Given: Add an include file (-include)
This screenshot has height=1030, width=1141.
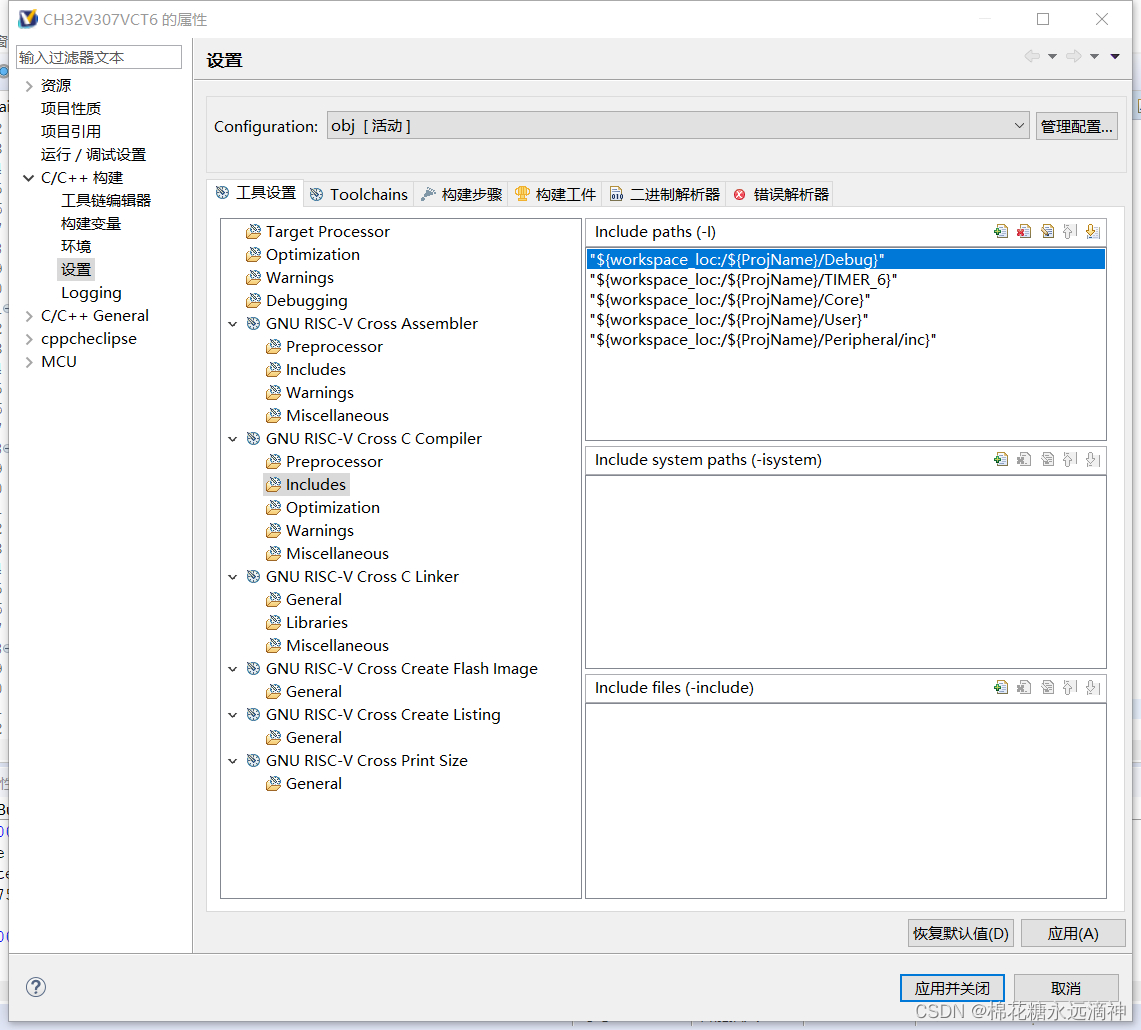Looking at the screenshot, I should (1001, 687).
